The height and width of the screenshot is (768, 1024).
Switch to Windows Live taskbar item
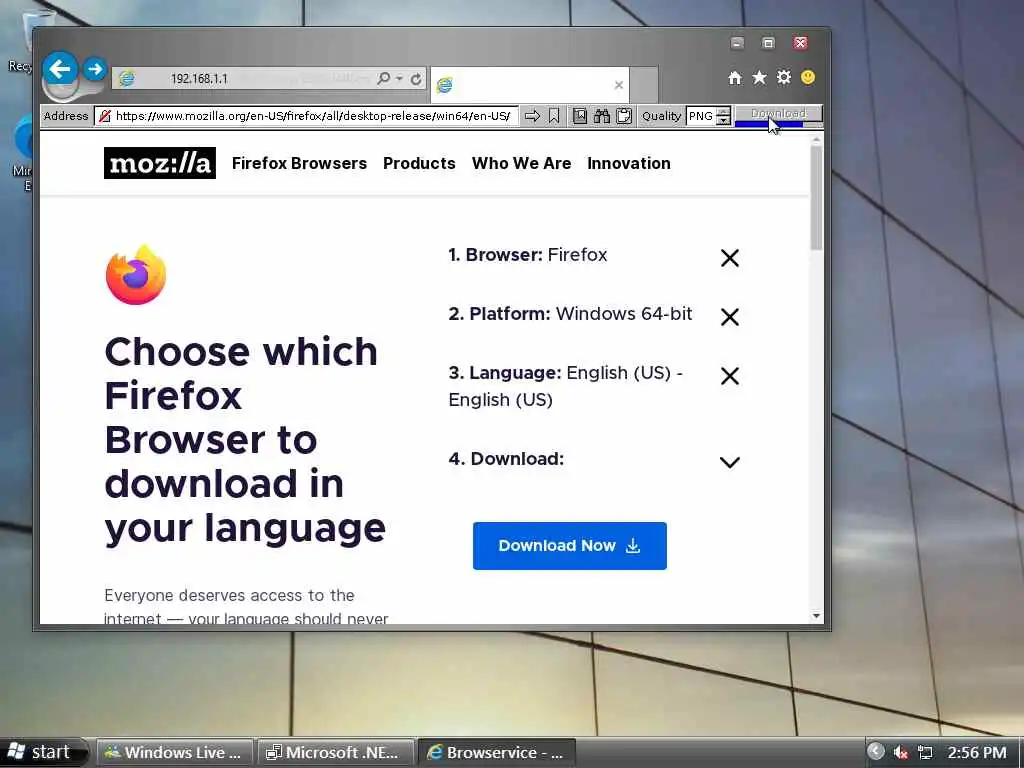click(174, 753)
